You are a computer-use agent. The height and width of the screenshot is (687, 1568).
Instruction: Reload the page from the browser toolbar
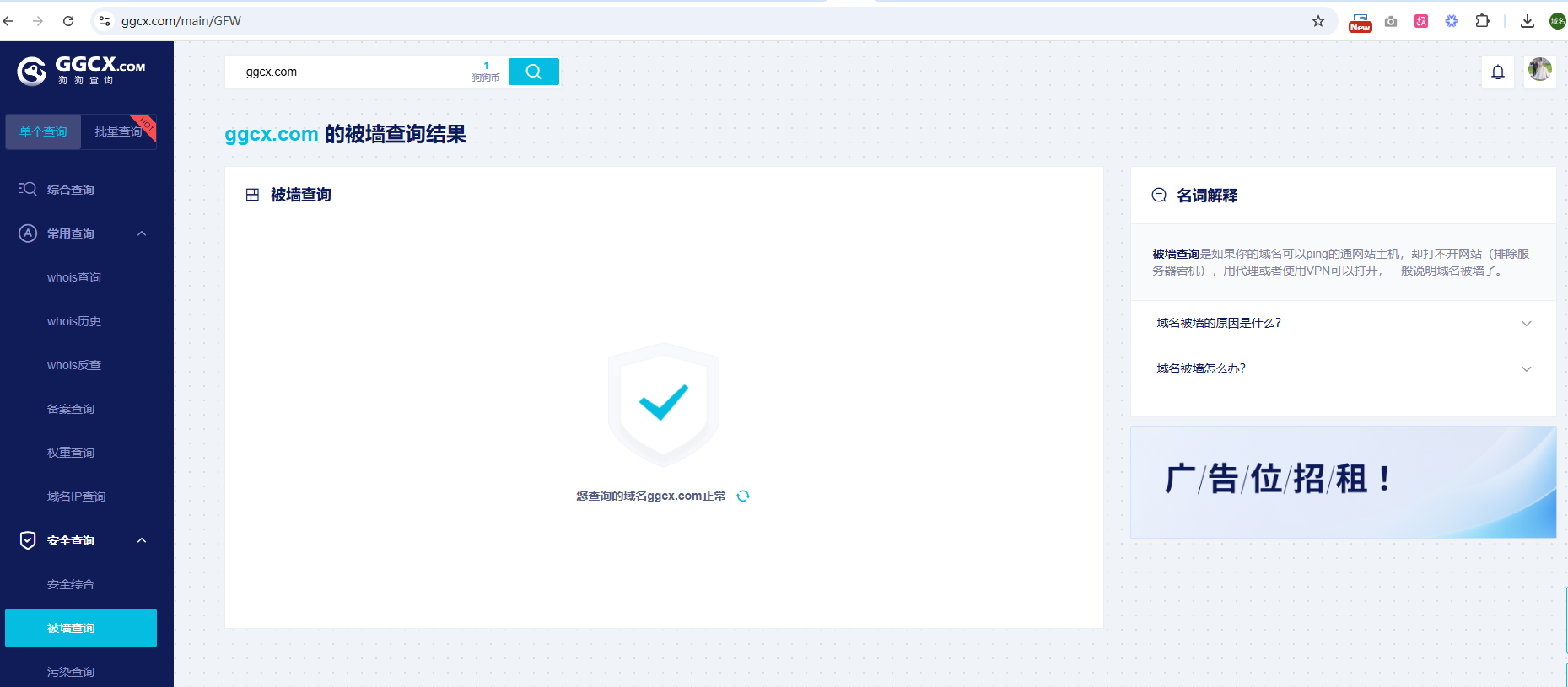tap(68, 21)
